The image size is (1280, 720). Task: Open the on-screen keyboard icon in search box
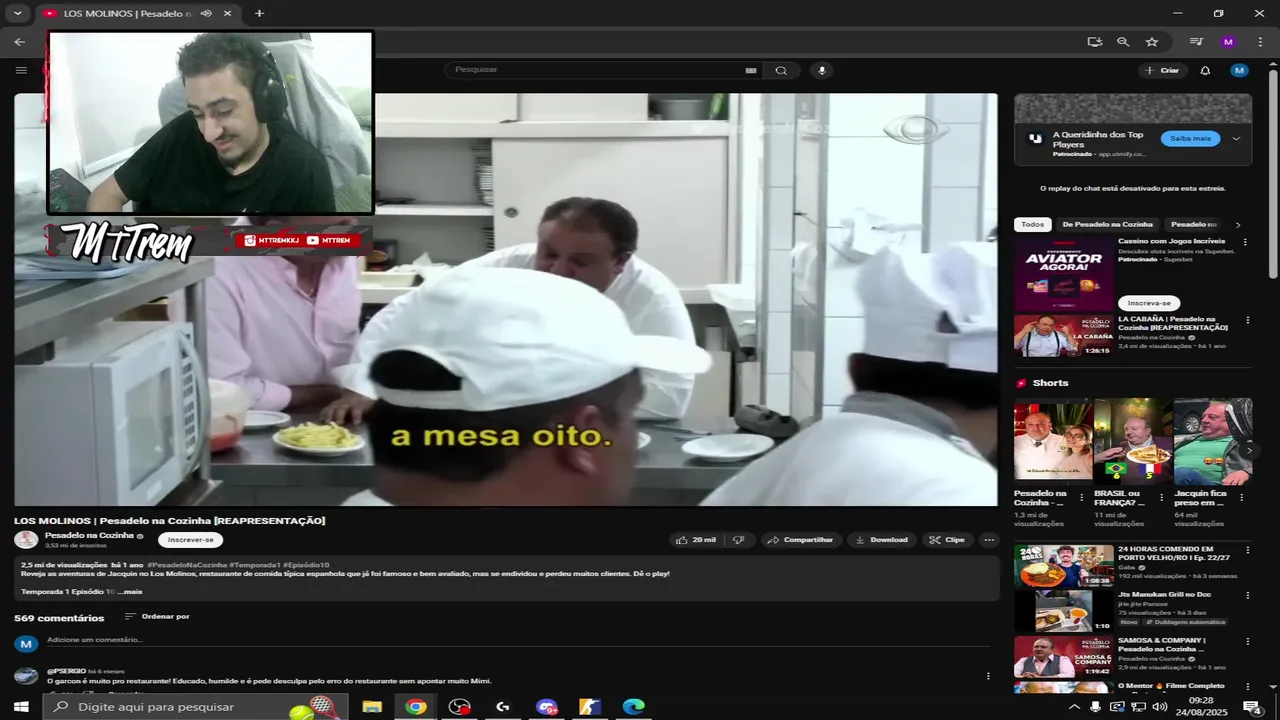751,70
